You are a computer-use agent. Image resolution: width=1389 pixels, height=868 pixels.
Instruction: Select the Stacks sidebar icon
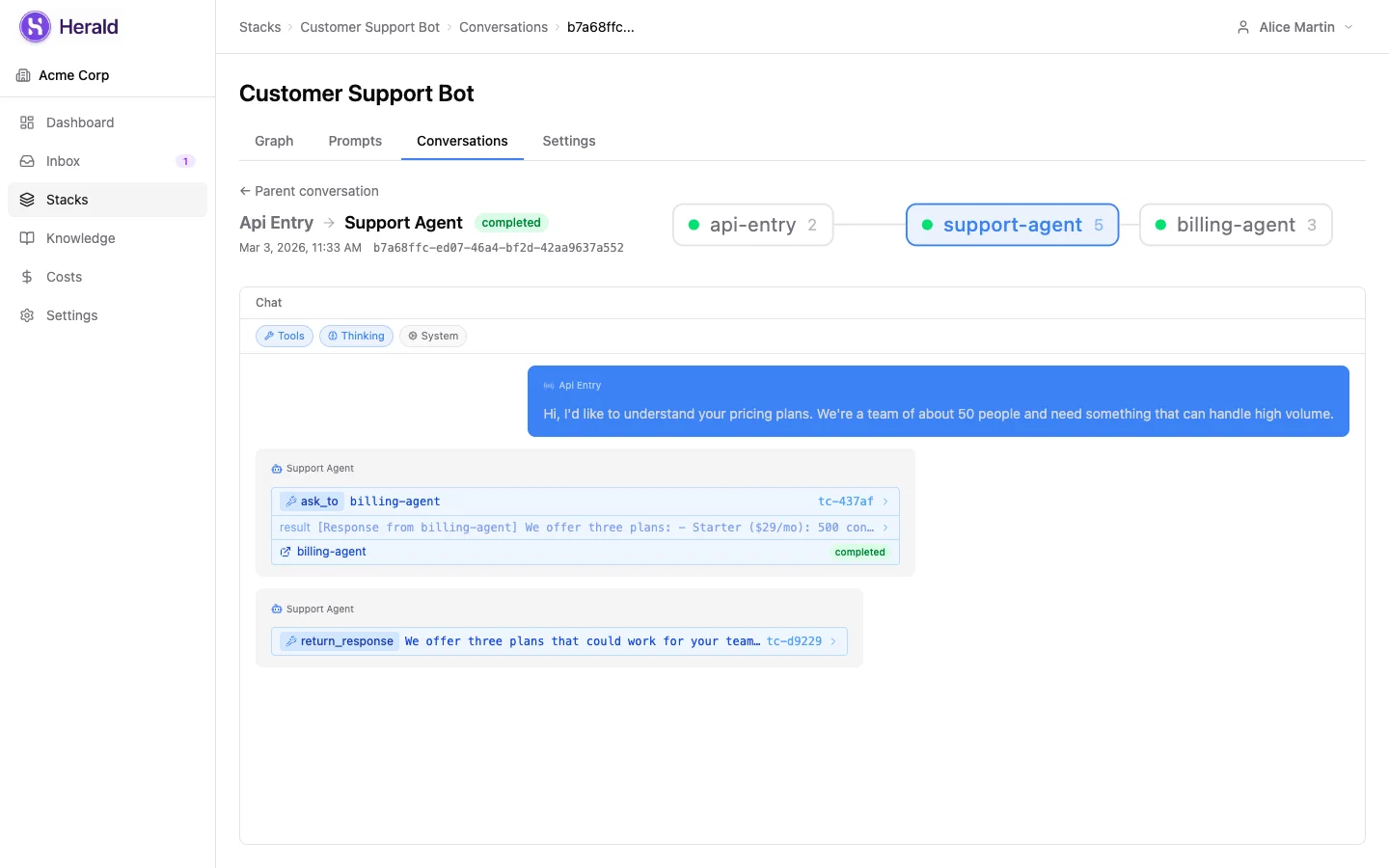click(x=27, y=200)
